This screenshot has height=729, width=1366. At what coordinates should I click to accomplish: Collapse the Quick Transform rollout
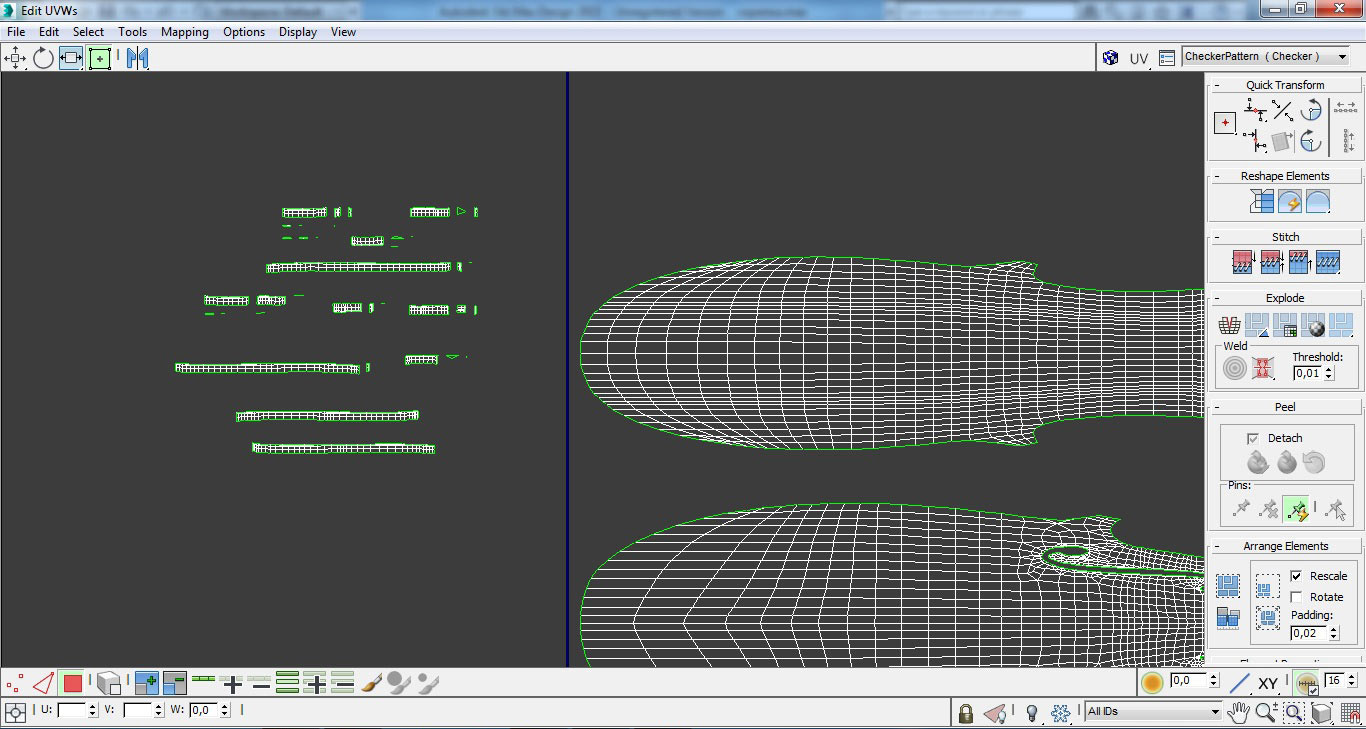click(x=1217, y=85)
